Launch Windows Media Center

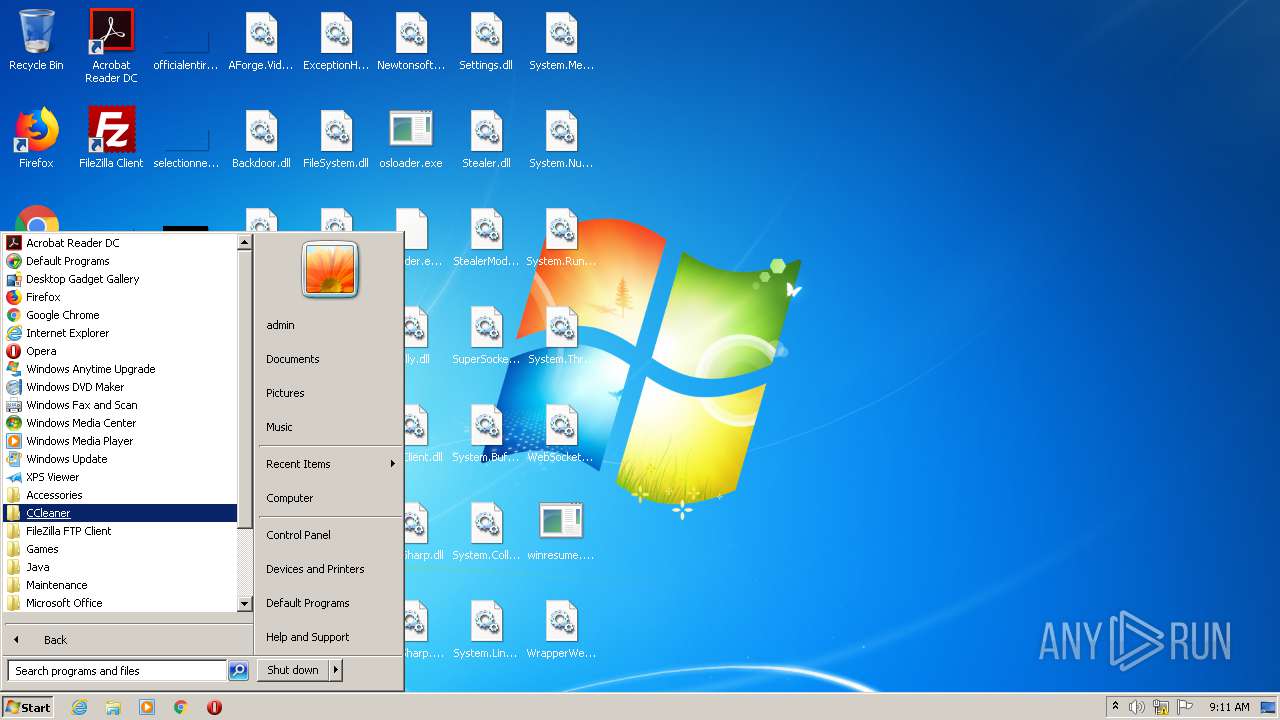pyautogui.click(x=121, y=423)
